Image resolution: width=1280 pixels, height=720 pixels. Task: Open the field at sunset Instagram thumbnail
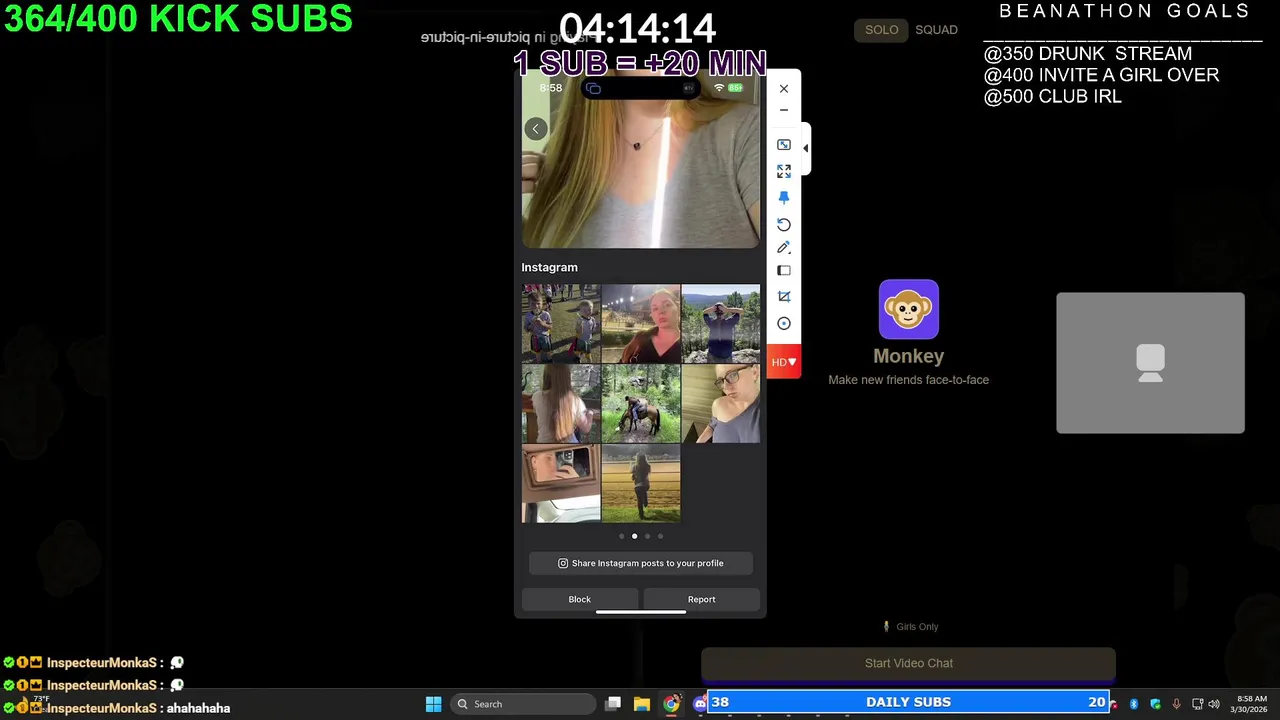[641, 483]
